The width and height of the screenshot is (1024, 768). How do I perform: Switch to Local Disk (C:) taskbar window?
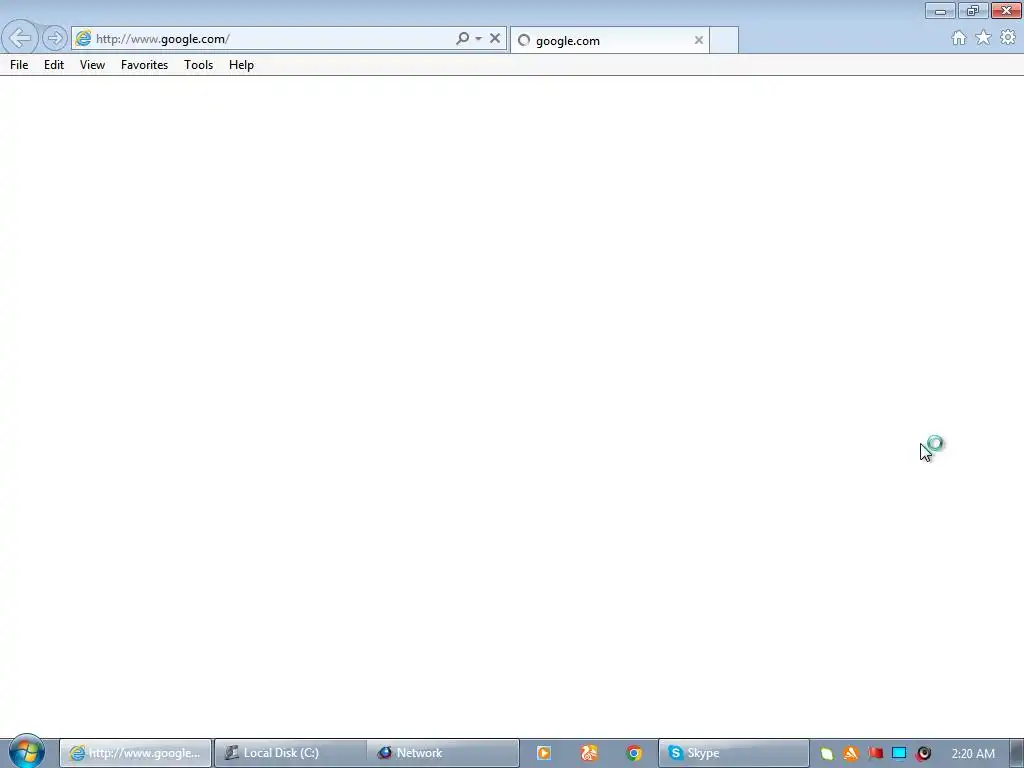tap(291, 753)
